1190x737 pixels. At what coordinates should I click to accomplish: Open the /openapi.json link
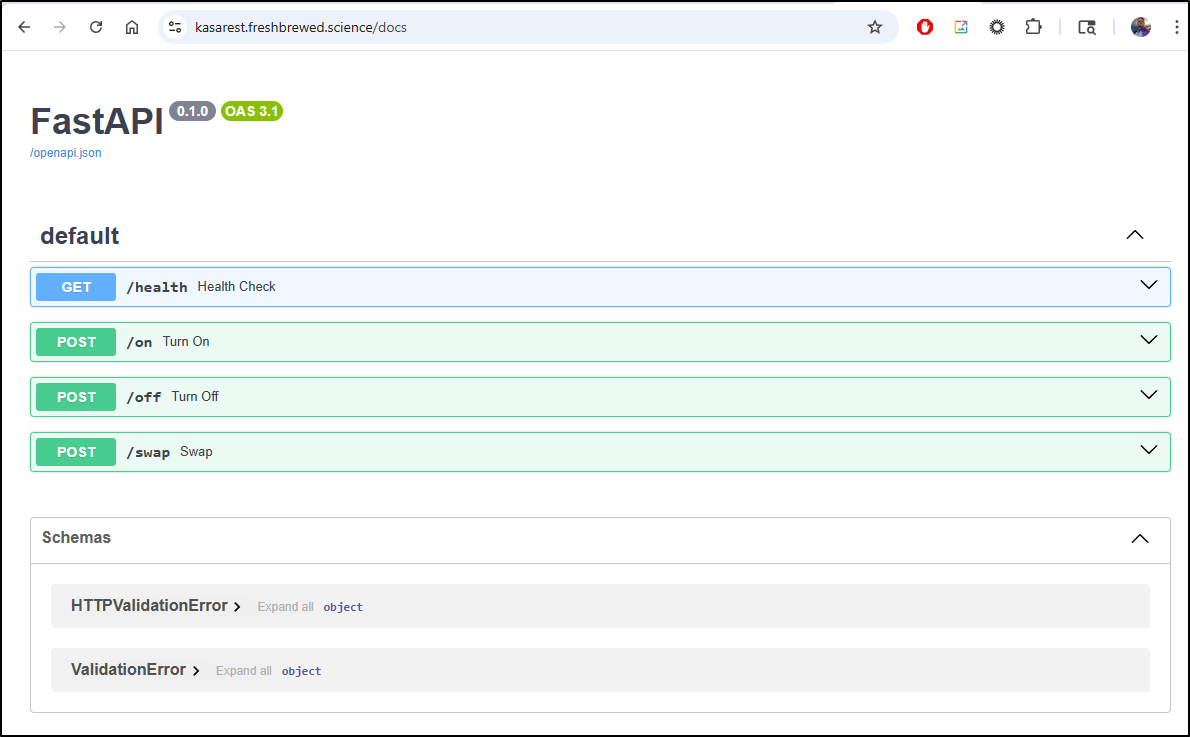point(66,153)
